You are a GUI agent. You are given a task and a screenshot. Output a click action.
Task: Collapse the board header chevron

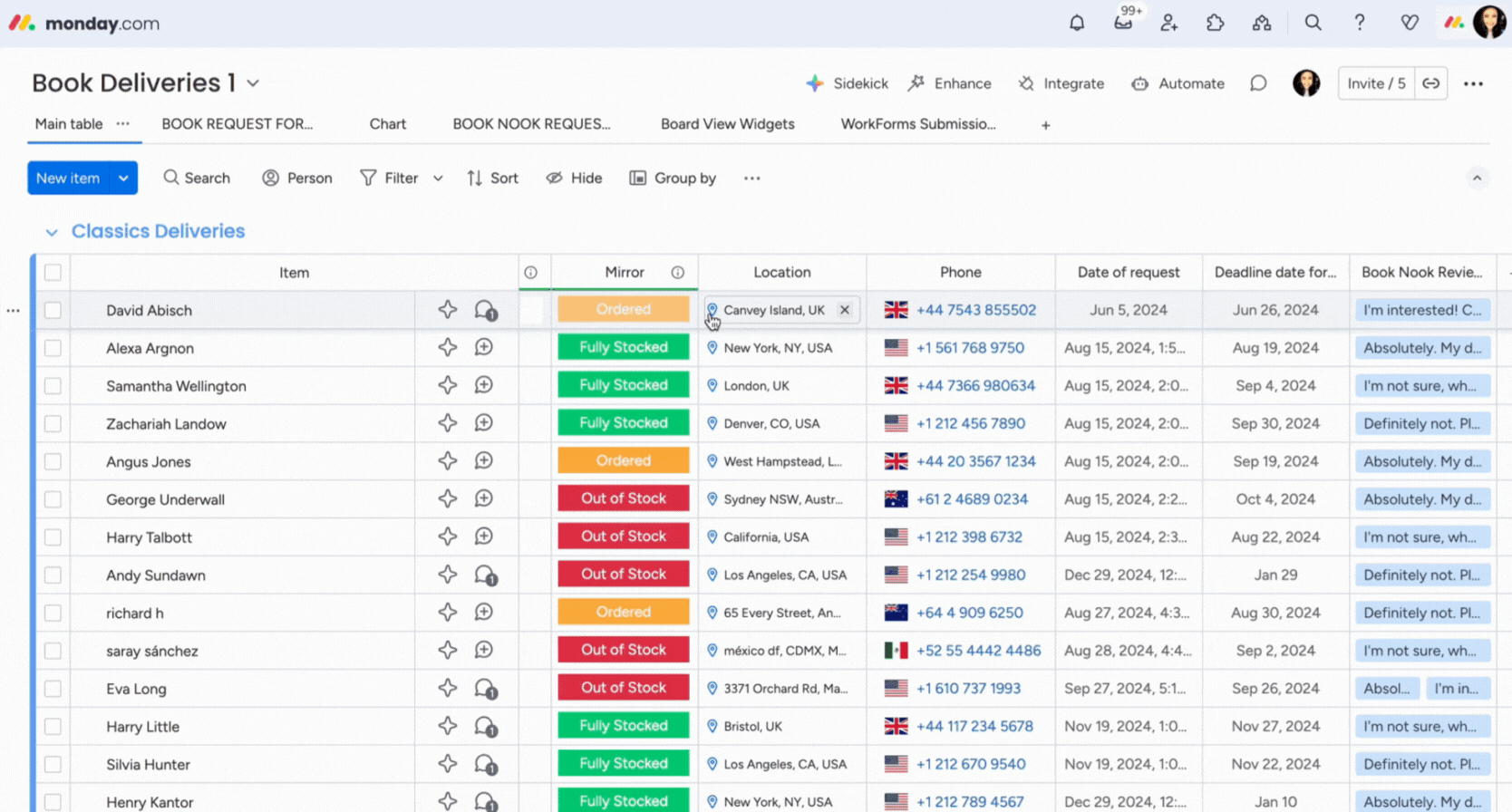(x=1477, y=178)
